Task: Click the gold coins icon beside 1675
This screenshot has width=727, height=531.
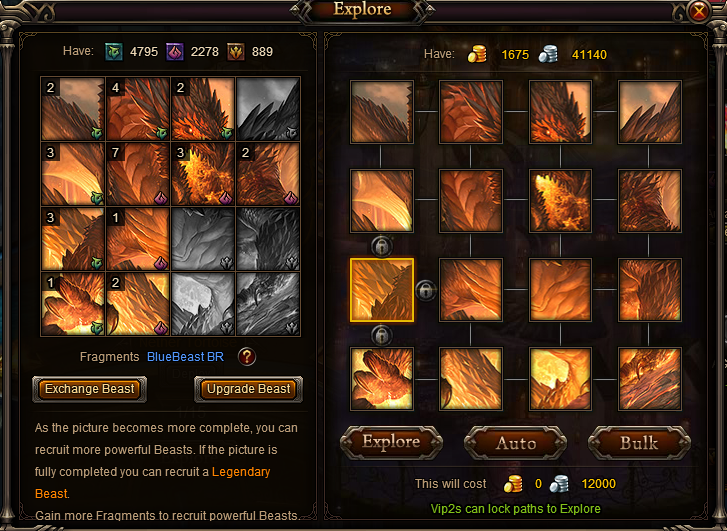Action: pyautogui.click(x=477, y=54)
